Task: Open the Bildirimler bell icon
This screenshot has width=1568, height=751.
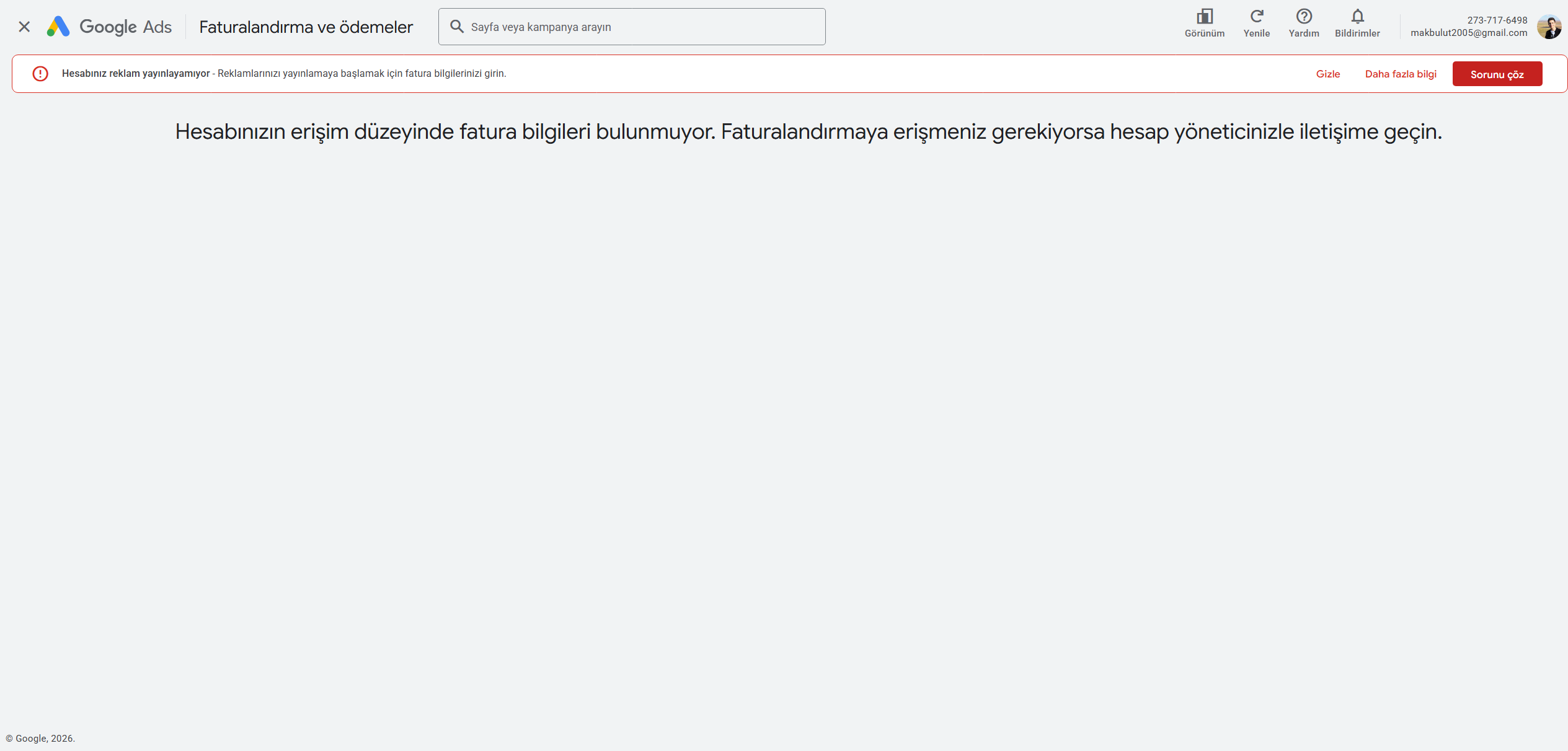Action: pos(1357,16)
